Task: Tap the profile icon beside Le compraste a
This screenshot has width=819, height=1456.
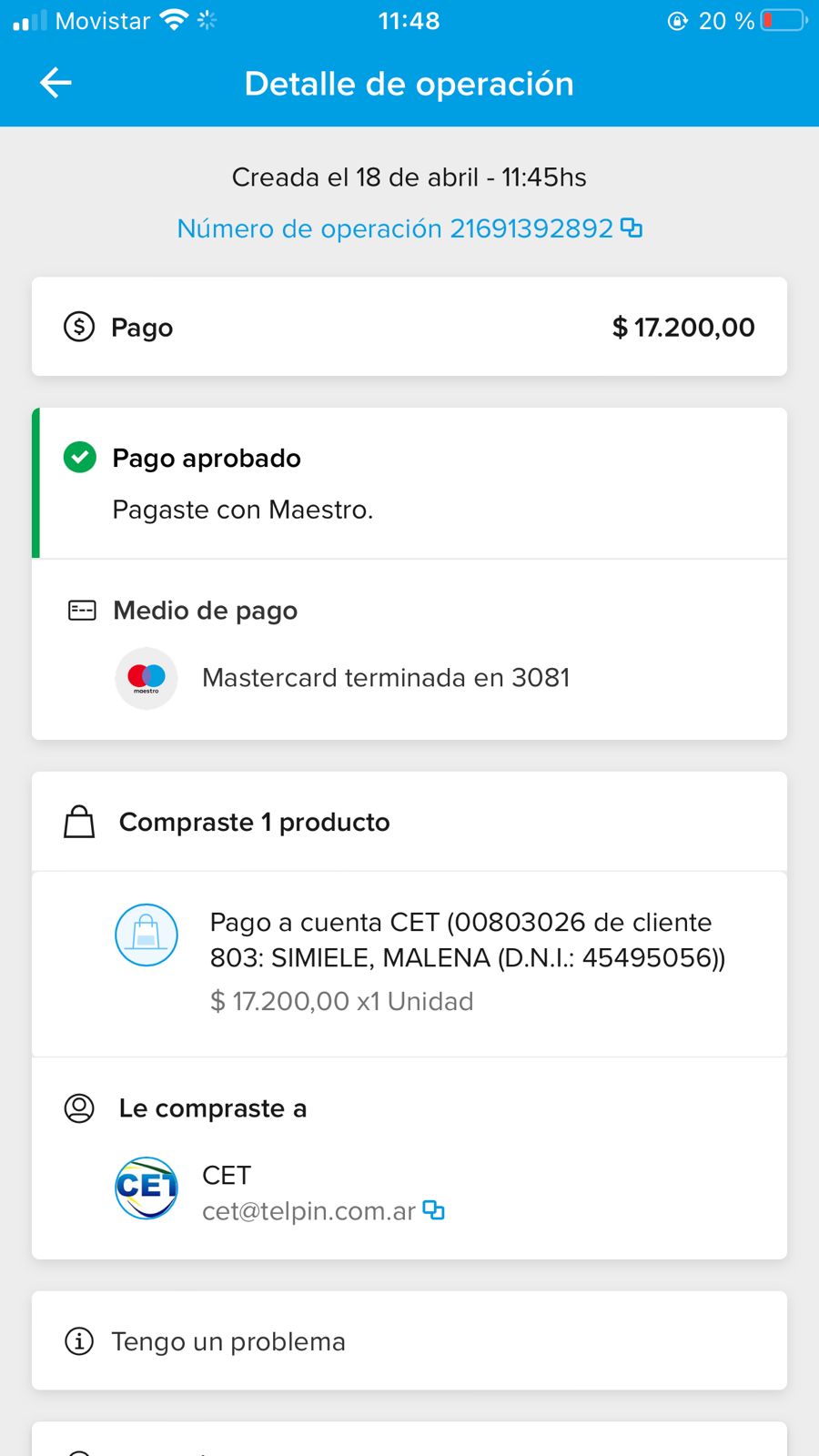Action: (x=79, y=1108)
